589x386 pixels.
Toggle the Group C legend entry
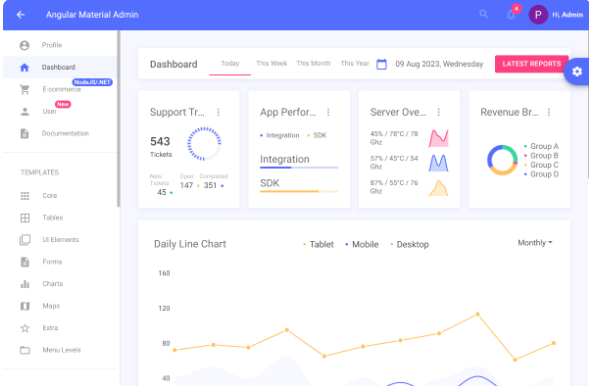click(542, 165)
